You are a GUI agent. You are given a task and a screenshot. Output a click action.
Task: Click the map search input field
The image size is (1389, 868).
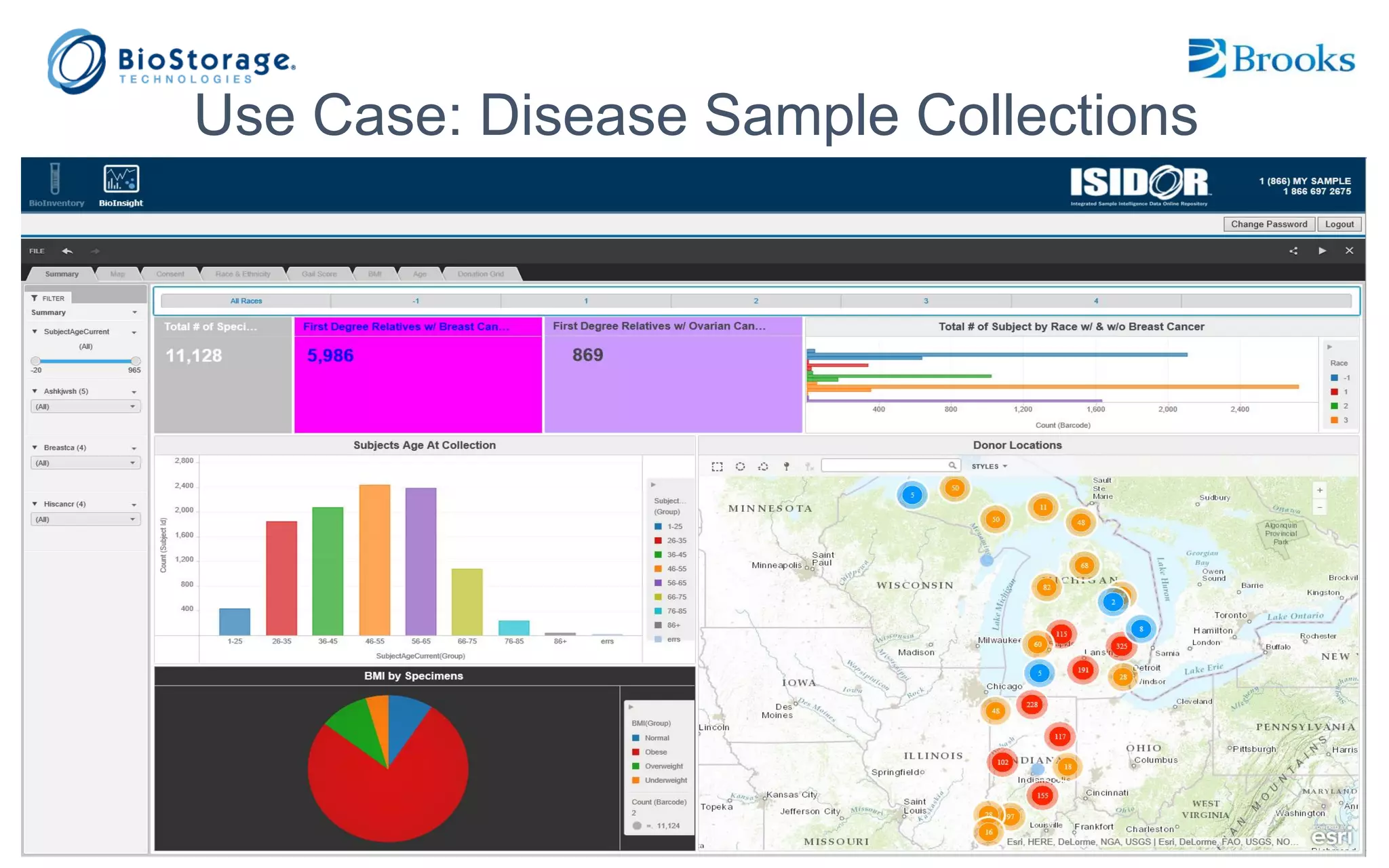coord(884,465)
